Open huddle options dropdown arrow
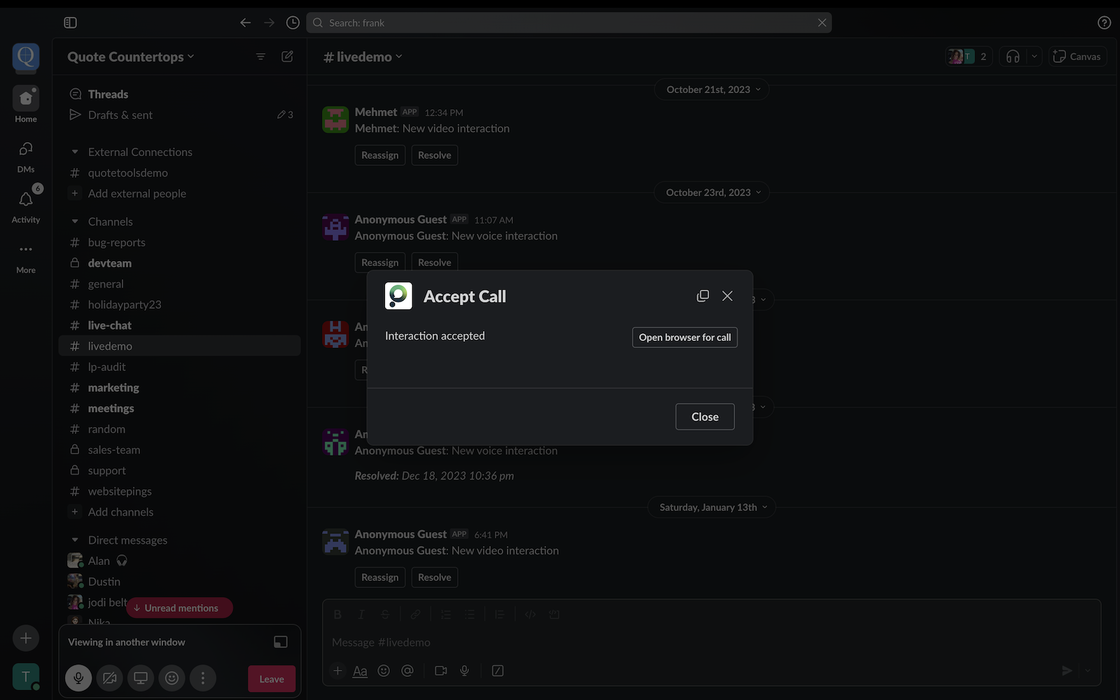Screen dimensions: 1120x700 pos(1034,56)
